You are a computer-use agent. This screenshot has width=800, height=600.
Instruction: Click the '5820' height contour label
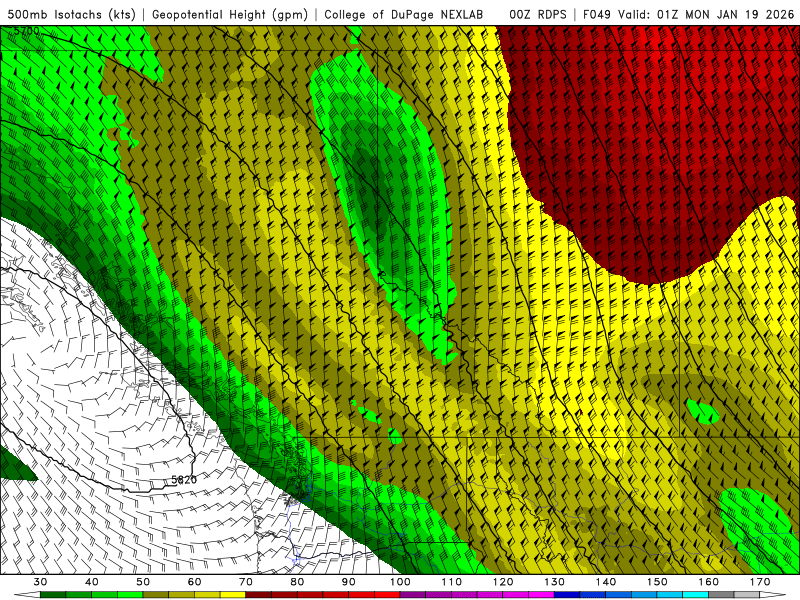(184, 480)
